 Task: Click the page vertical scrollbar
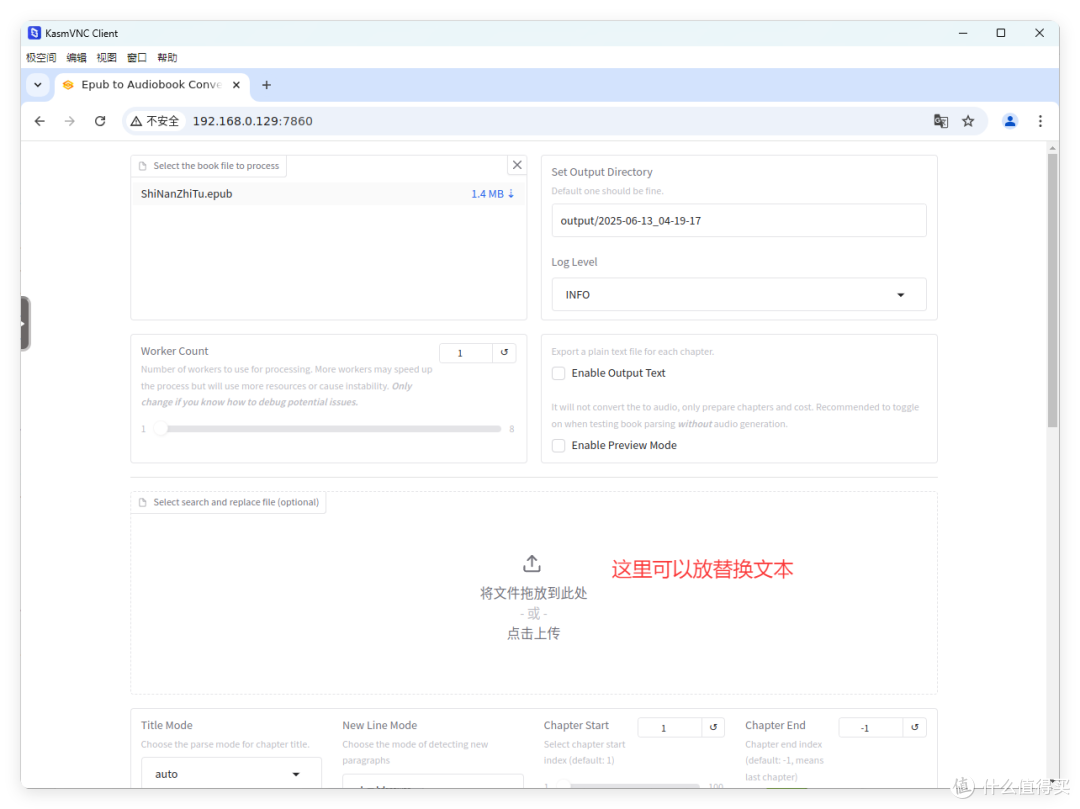click(1052, 289)
